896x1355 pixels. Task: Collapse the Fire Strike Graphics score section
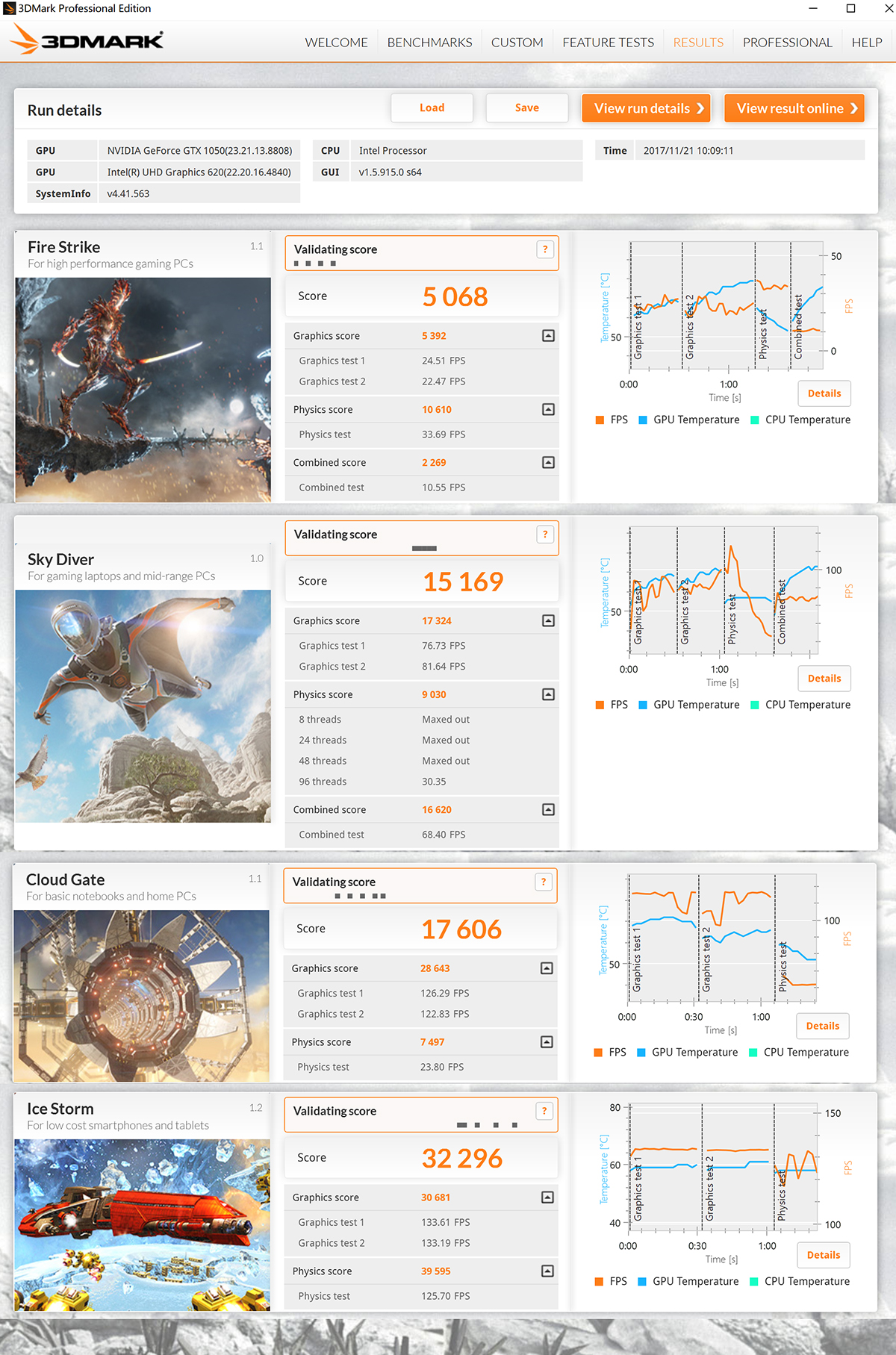pyautogui.click(x=548, y=336)
